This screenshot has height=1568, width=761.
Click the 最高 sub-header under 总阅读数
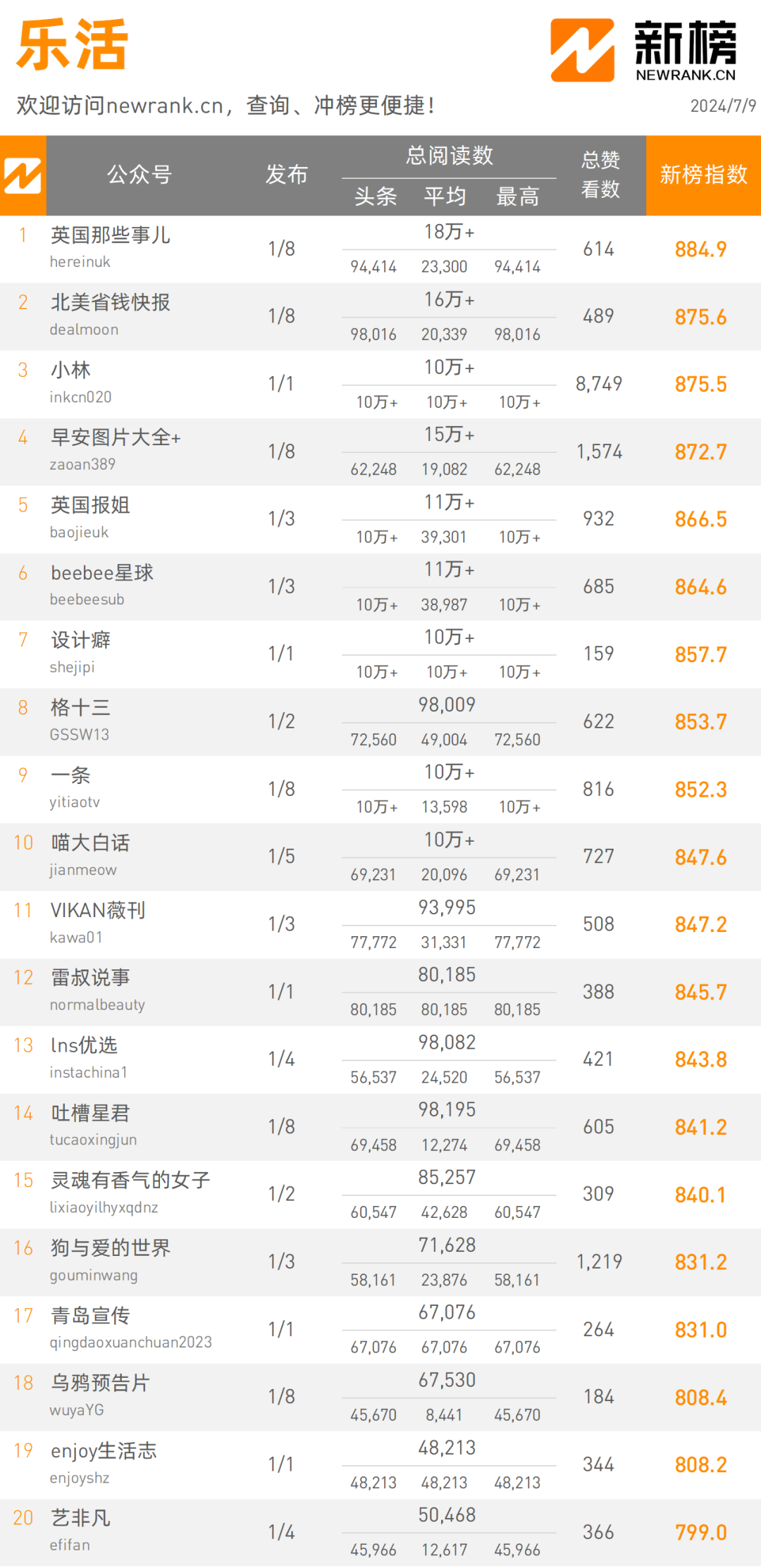(518, 196)
